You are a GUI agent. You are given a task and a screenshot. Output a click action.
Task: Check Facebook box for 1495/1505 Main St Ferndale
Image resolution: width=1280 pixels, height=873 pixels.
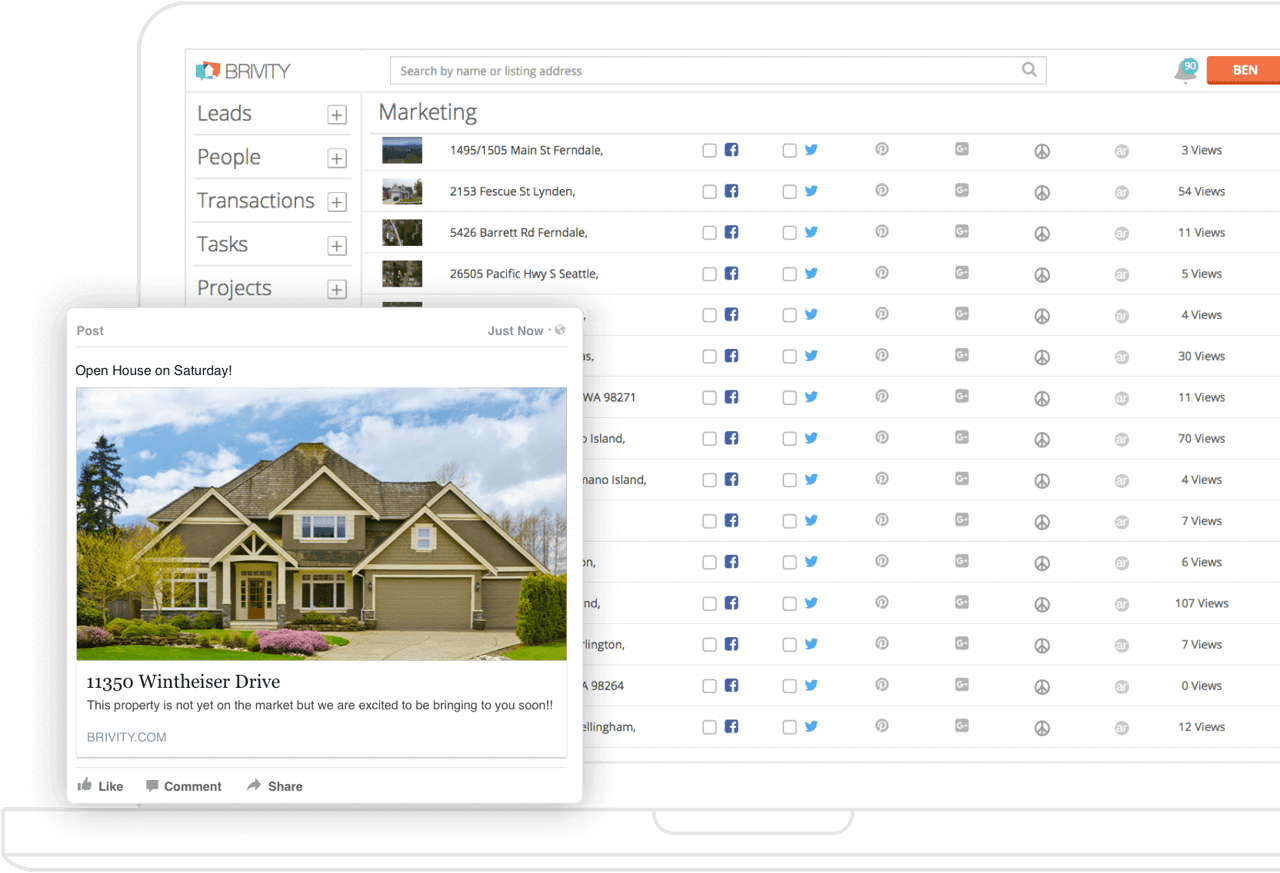coord(709,151)
